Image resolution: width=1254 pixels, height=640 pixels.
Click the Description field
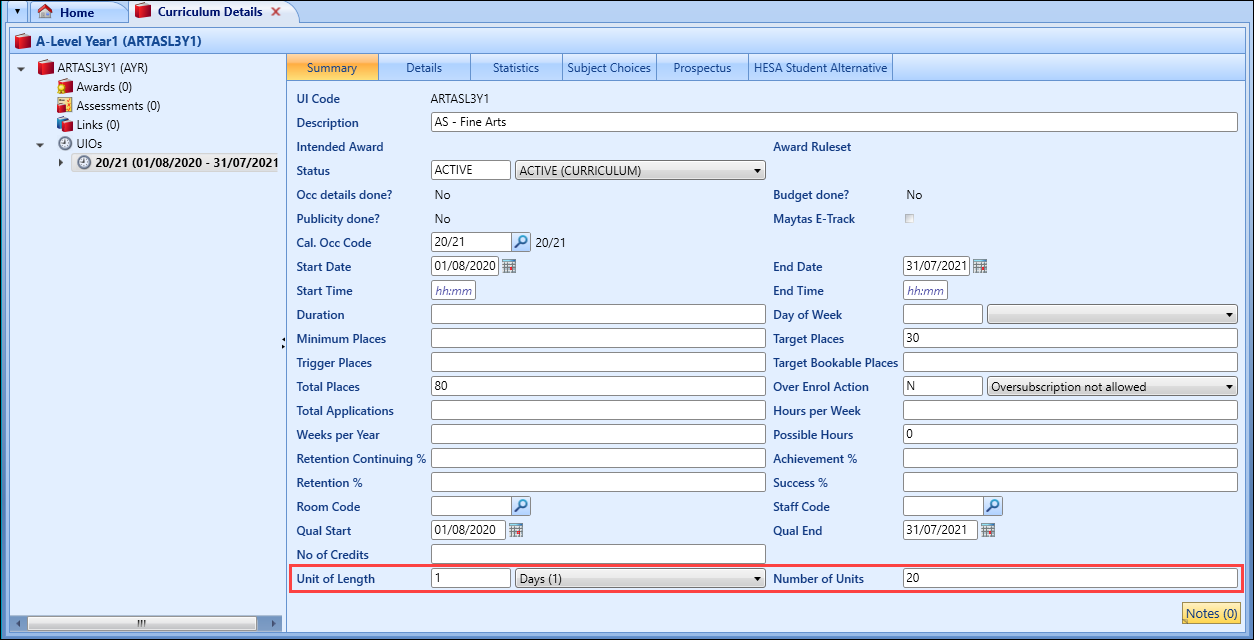coord(834,122)
